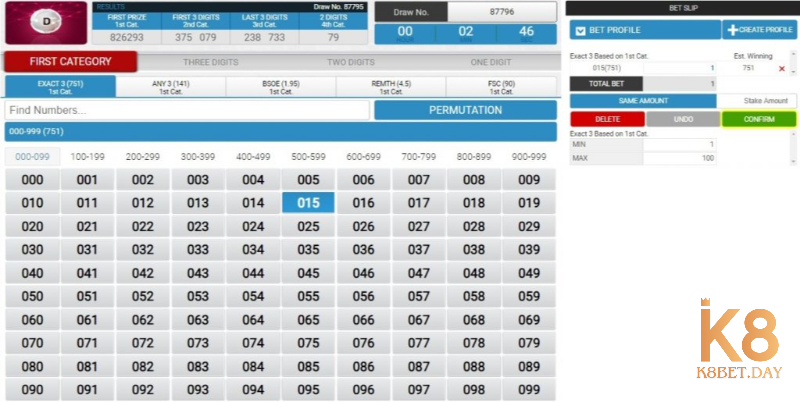The image size is (800, 402).
Task: Toggle the Bet Profile checkbox icon
Action: [580, 30]
